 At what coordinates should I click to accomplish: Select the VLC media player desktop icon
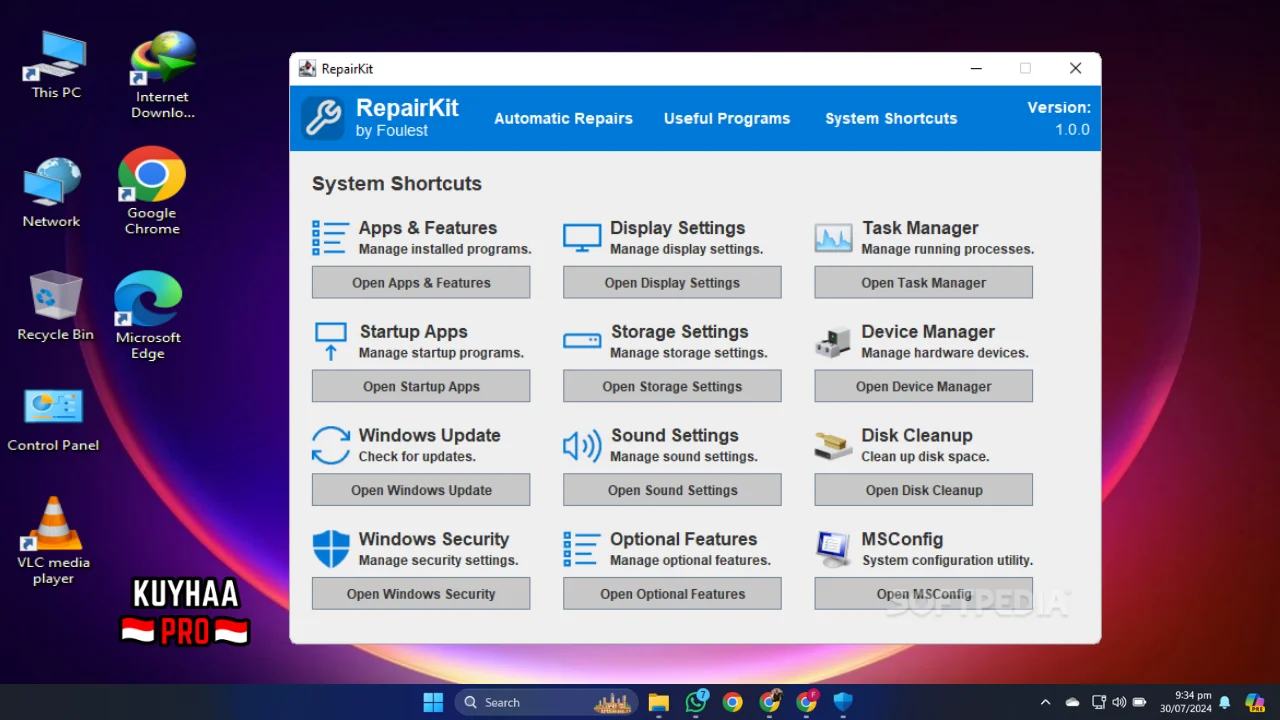[53, 541]
